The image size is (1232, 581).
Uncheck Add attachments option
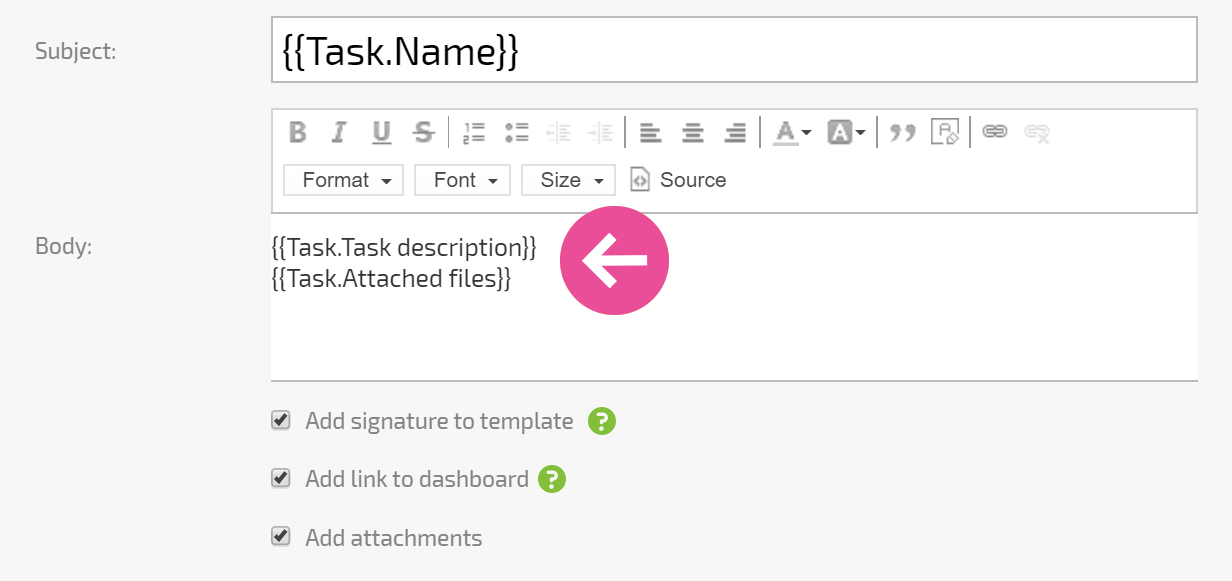(x=281, y=536)
